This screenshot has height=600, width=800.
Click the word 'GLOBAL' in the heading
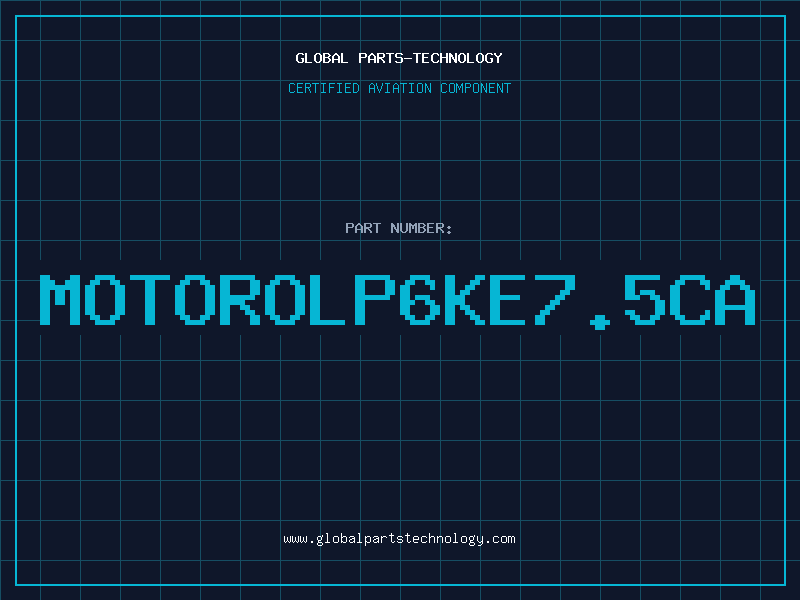coord(321,58)
